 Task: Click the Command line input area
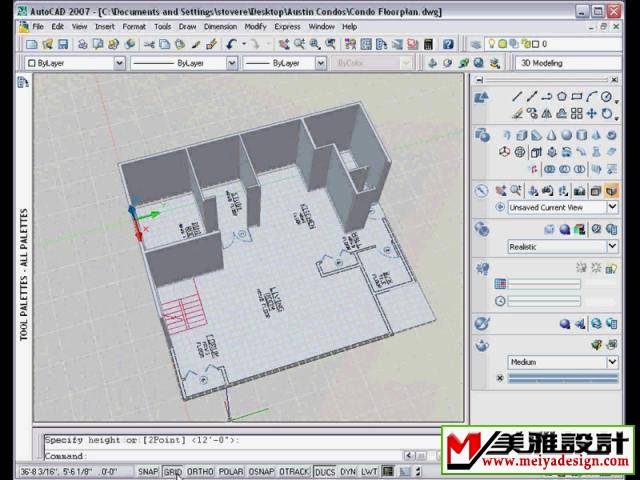click(240, 456)
